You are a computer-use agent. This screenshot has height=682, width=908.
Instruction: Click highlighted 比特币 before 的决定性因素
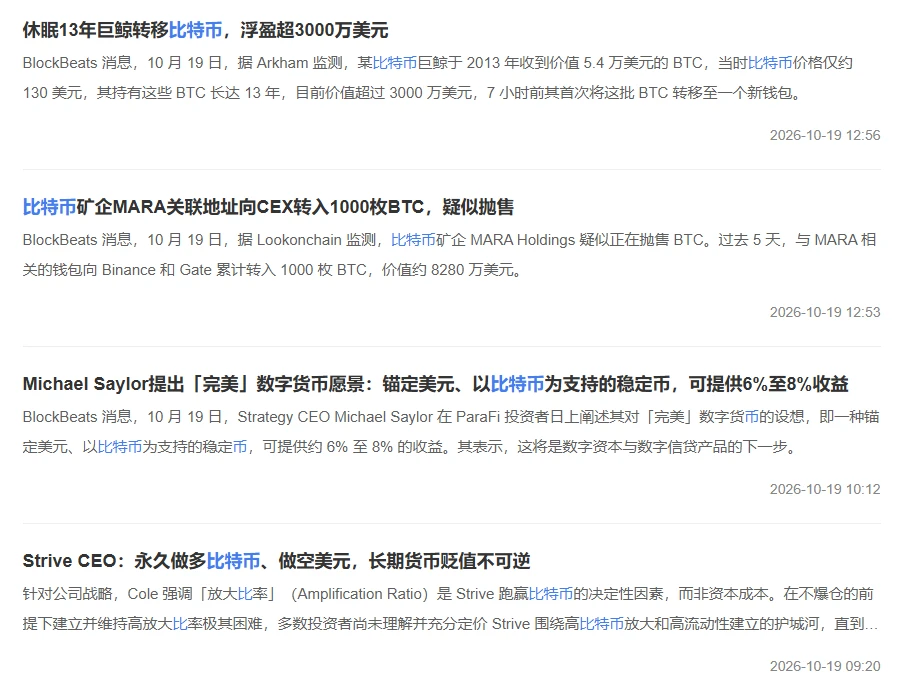click(551, 595)
